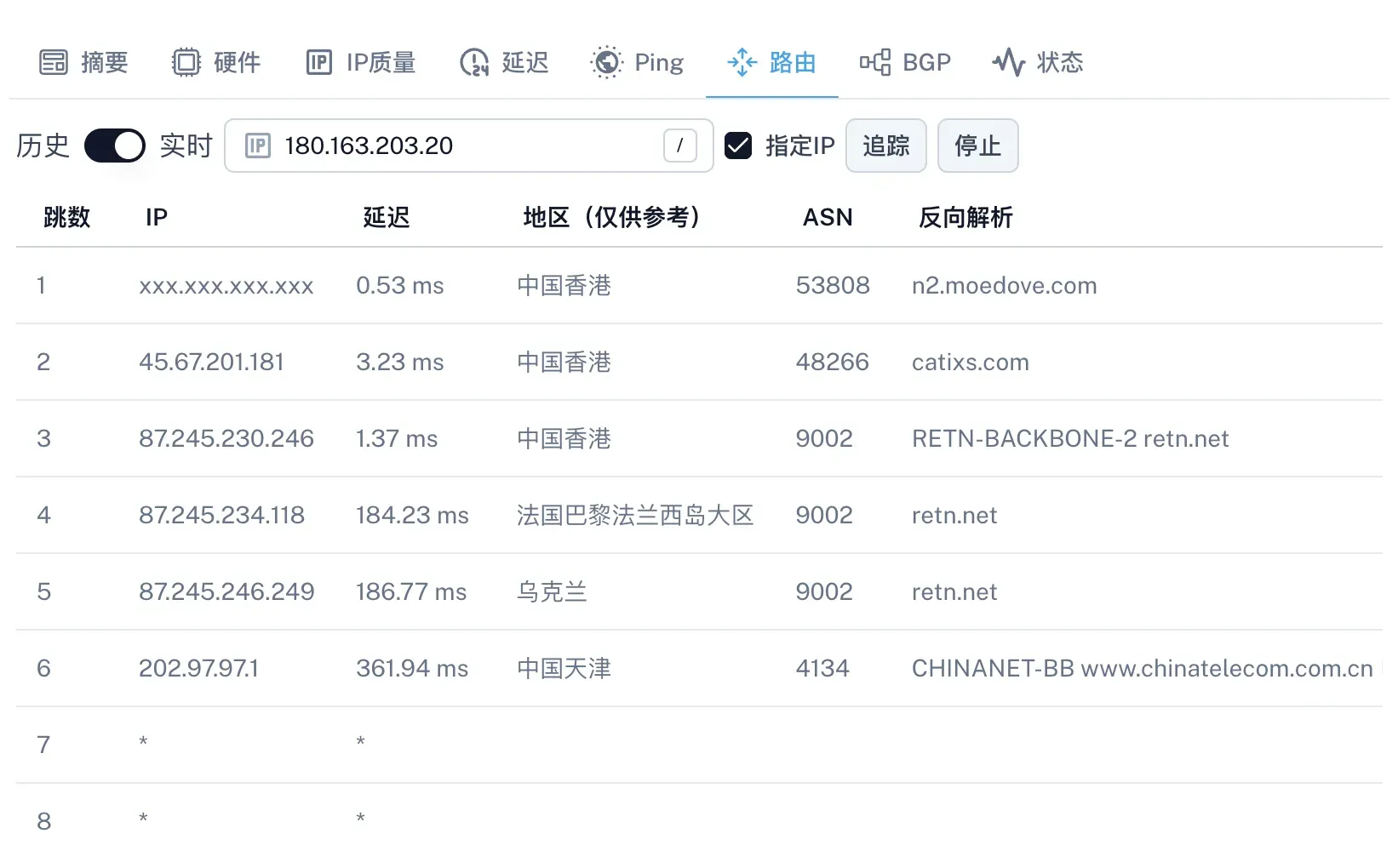Click the 延迟 clock icon
The height and width of the screenshot is (868, 1398).
pos(474,62)
